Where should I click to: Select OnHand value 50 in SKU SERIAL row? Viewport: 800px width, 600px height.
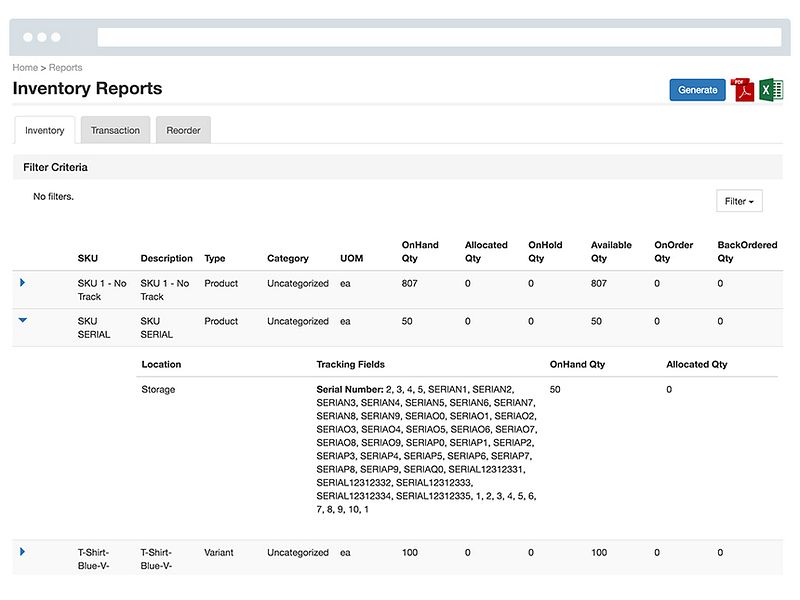407,321
